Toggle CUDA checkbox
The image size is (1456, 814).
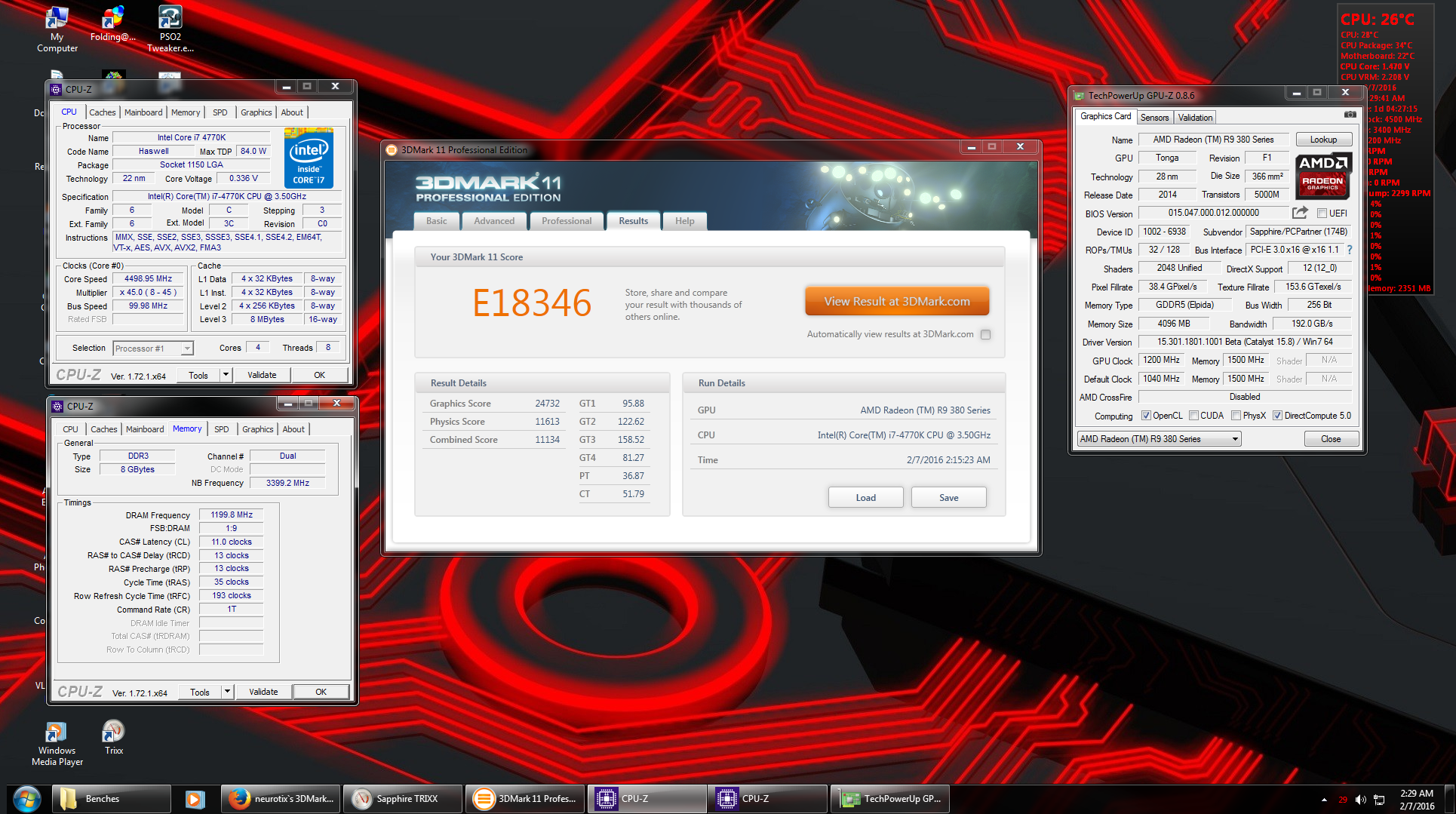tap(1193, 416)
